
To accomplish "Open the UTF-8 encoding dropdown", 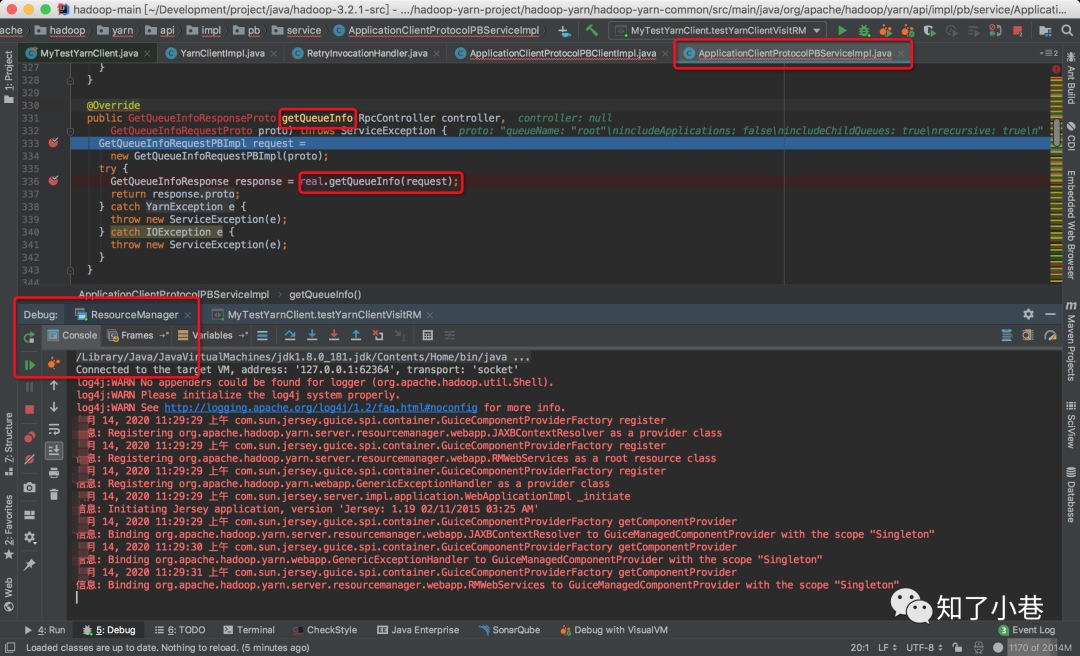I will pyautogui.click(x=920, y=647).
